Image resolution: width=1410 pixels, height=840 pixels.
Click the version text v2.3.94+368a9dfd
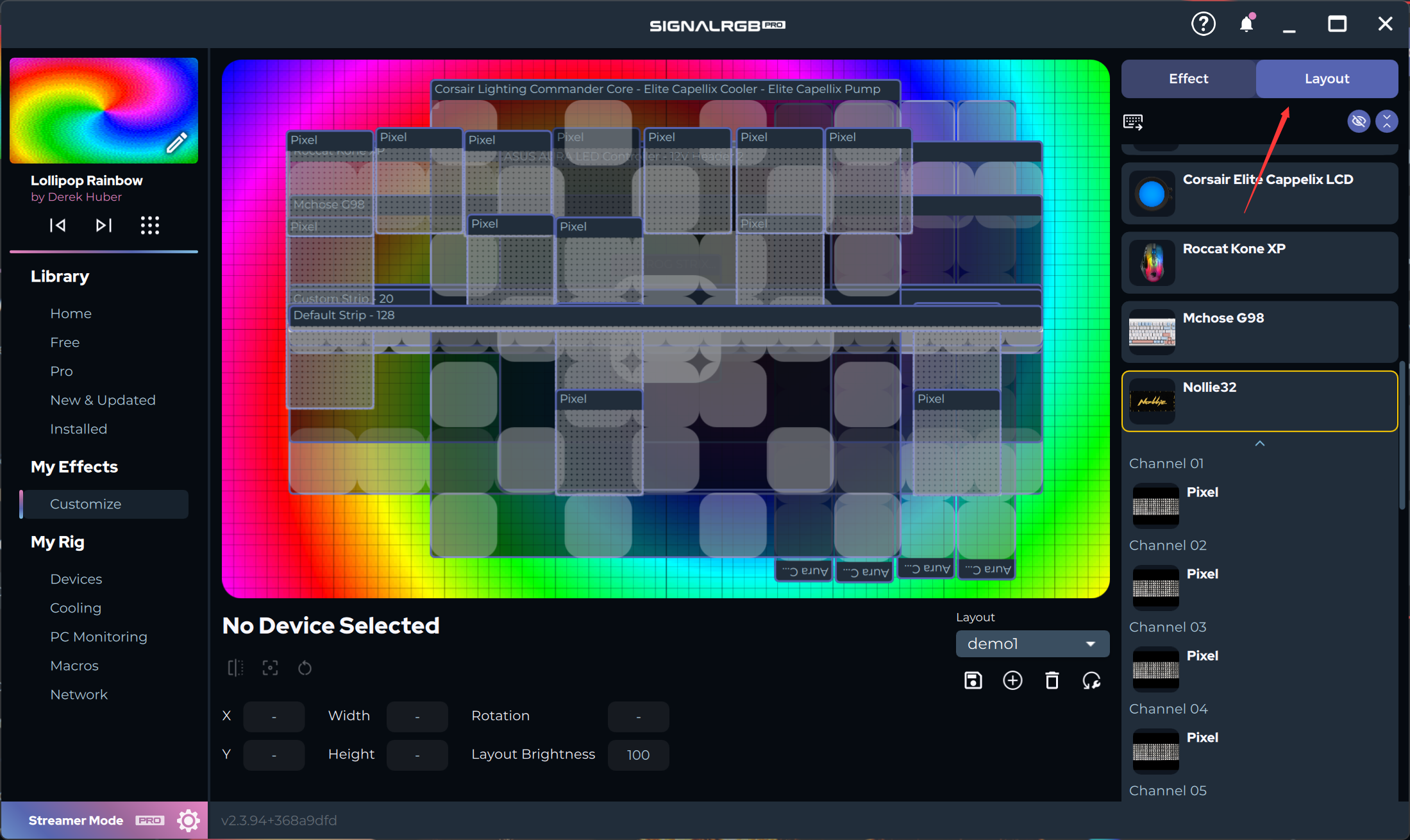279,820
